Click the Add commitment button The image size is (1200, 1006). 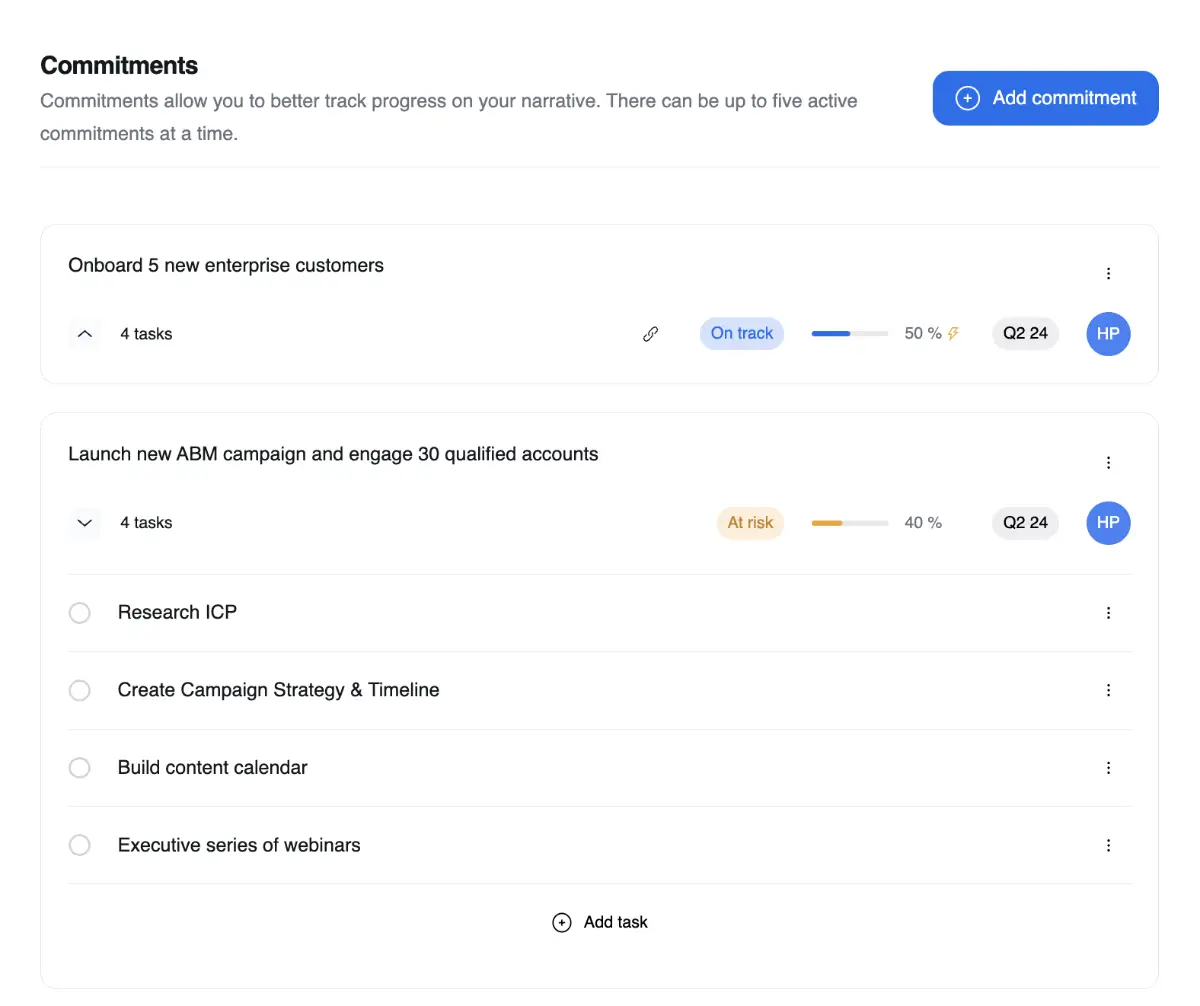(1045, 98)
